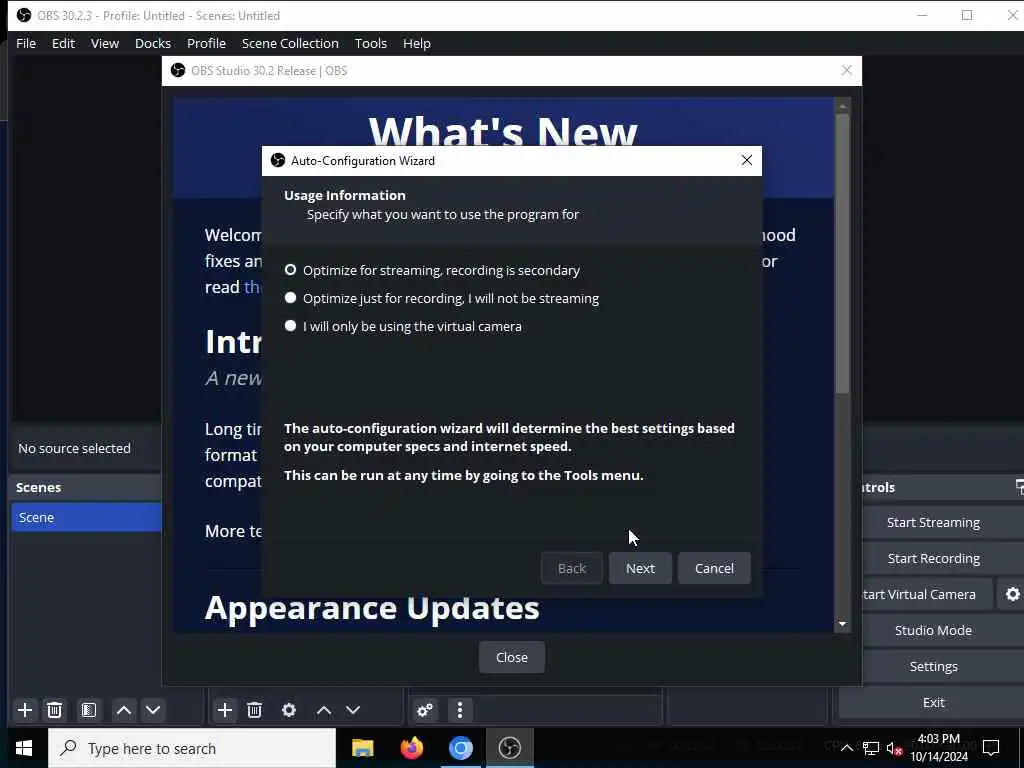The width and height of the screenshot is (1024, 768).
Task: Open audio mixer three-dot menu
Action: [460, 710]
